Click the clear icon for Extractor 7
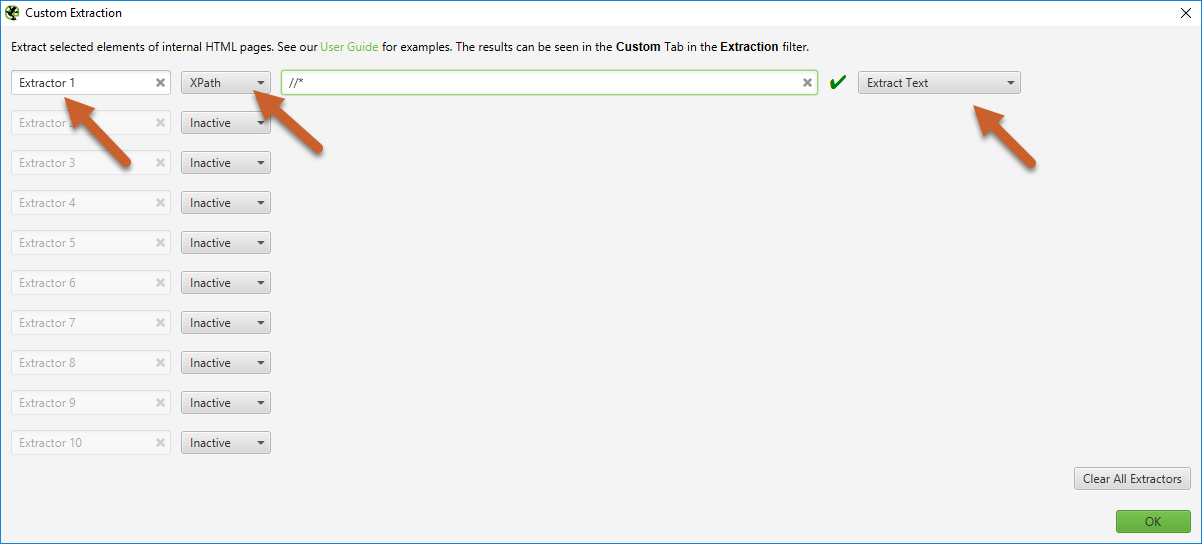The image size is (1202, 544). click(x=160, y=323)
